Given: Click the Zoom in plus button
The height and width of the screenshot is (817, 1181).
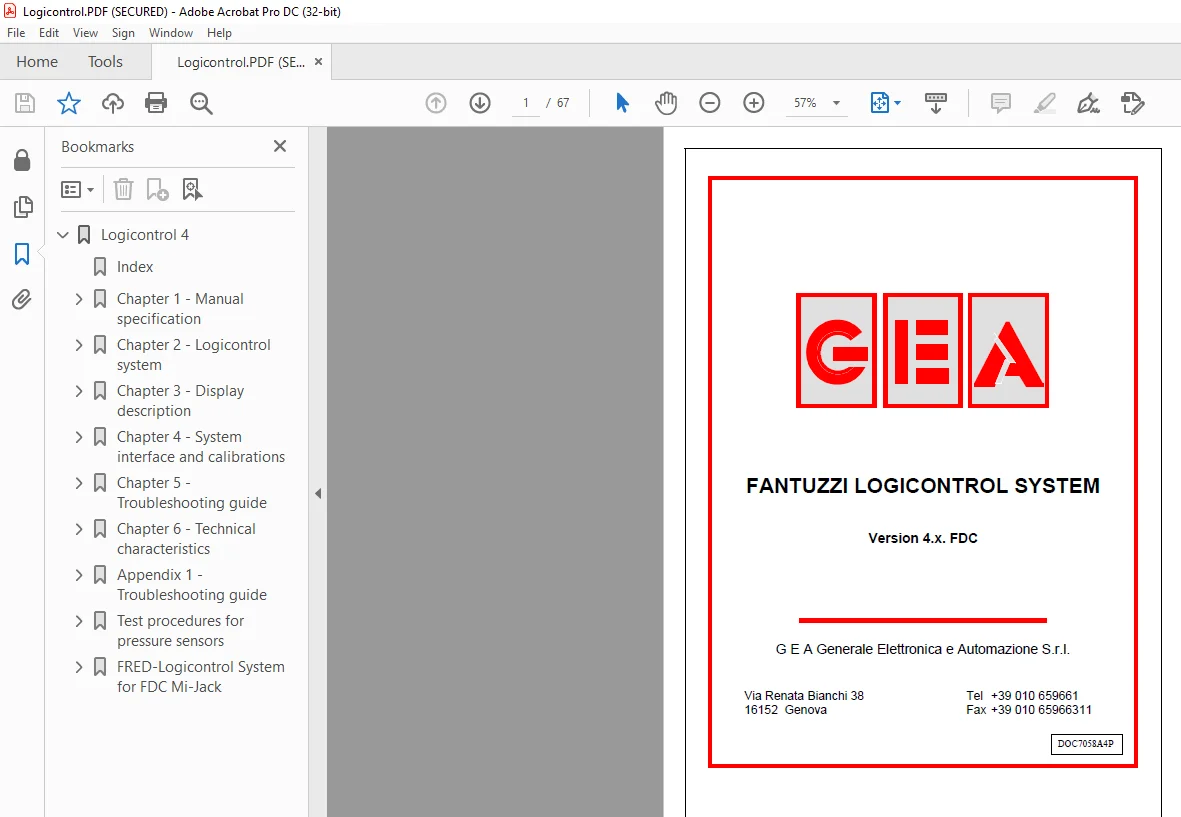Looking at the screenshot, I should (x=753, y=102).
